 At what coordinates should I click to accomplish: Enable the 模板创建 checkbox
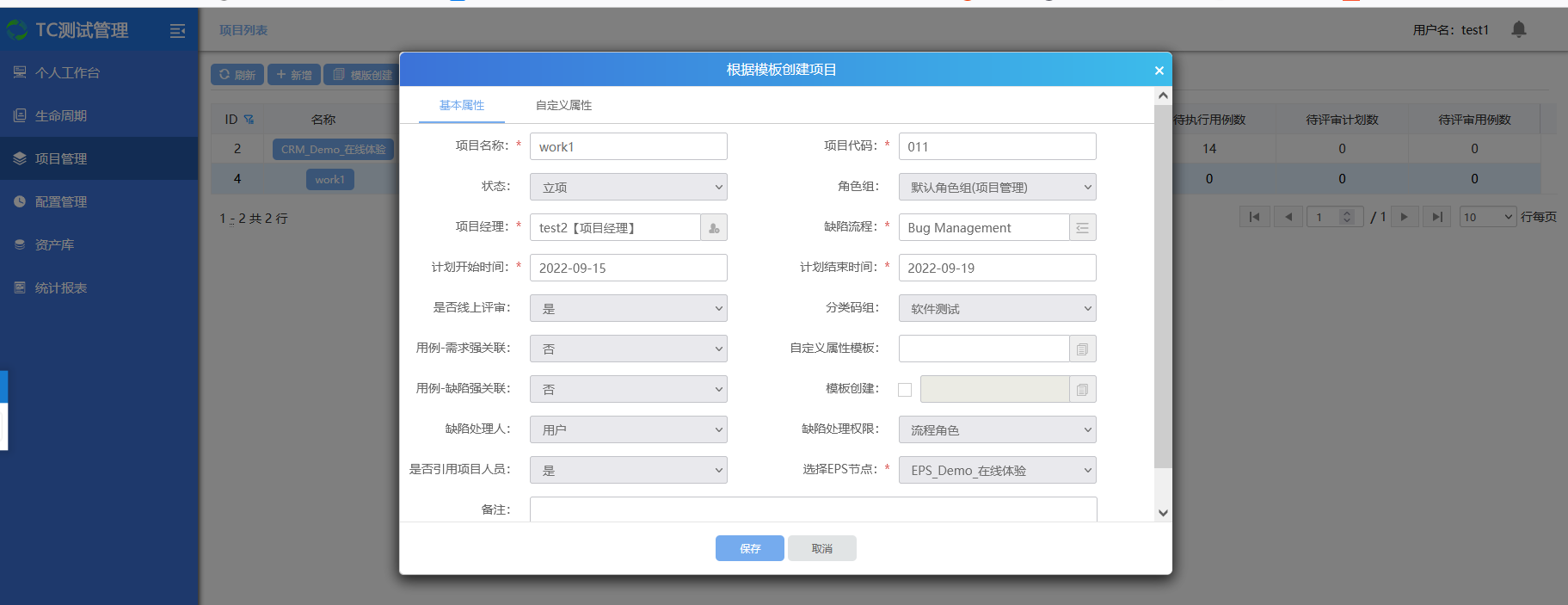tap(905, 390)
